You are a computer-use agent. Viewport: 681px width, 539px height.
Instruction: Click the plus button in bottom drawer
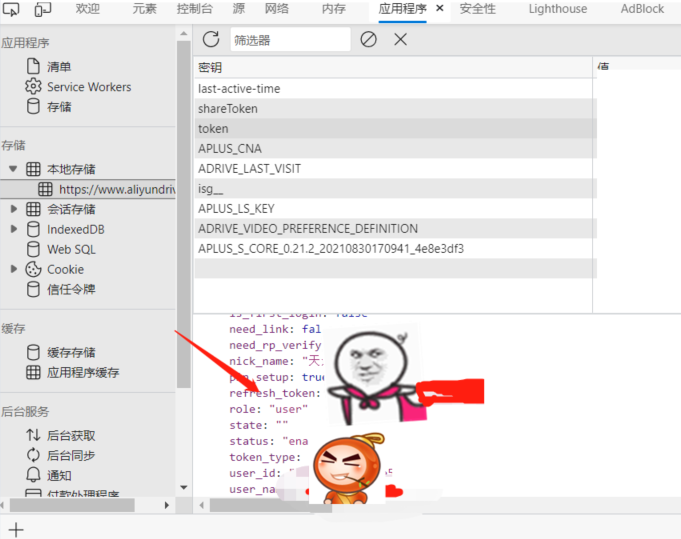click(16, 529)
